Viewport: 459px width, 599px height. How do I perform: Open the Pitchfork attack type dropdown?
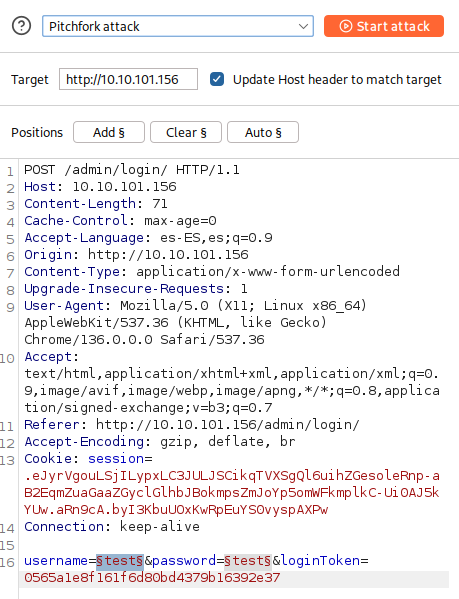pos(178,26)
